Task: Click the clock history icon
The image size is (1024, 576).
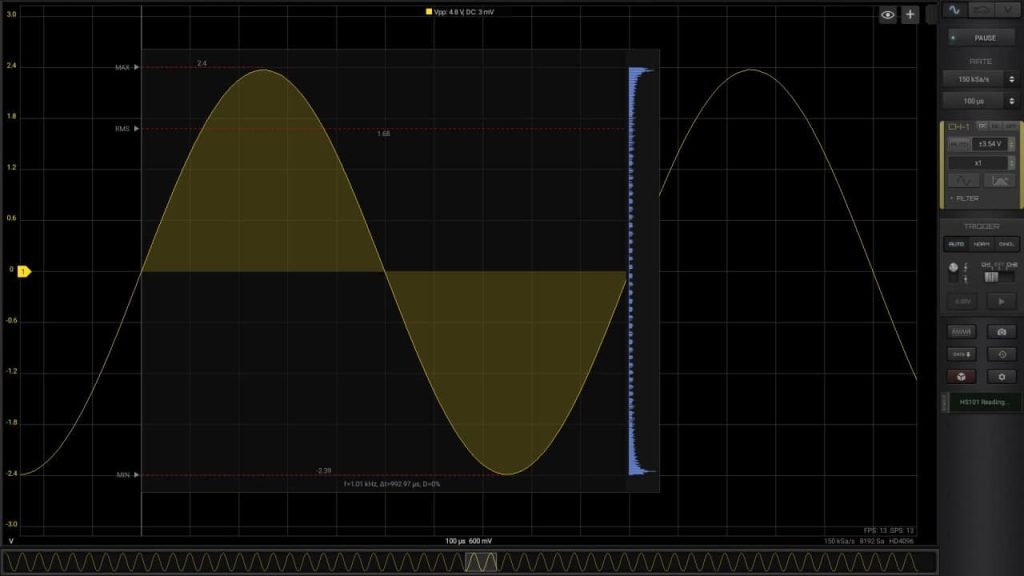Action: (1001, 354)
